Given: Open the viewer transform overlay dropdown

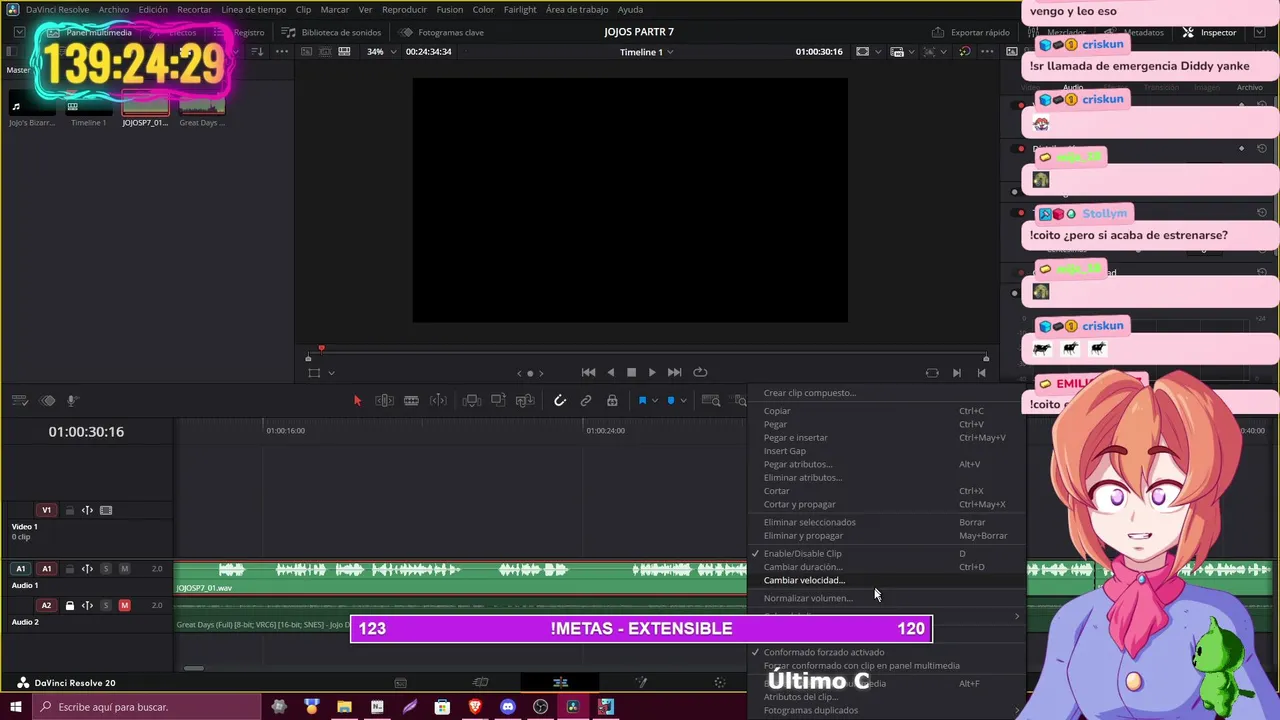Looking at the screenshot, I should click(x=331, y=373).
